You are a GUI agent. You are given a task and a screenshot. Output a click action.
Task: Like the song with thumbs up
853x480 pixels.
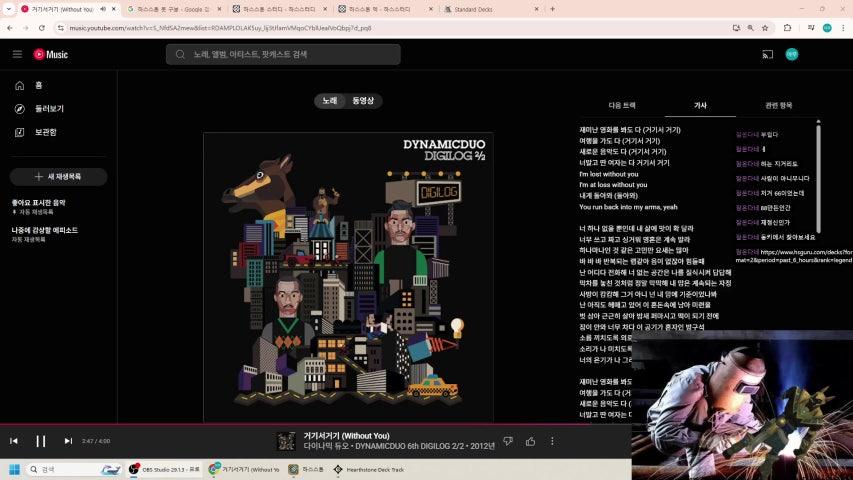coord(530,441)
